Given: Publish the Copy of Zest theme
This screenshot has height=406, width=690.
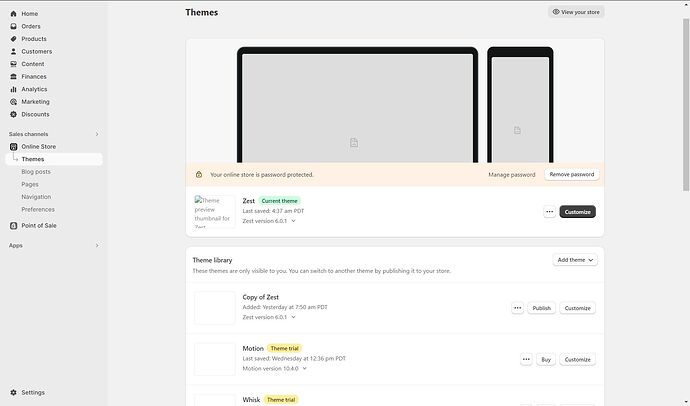Looking at the screenshot, I should pyautogui.click(x=541, y=308).
